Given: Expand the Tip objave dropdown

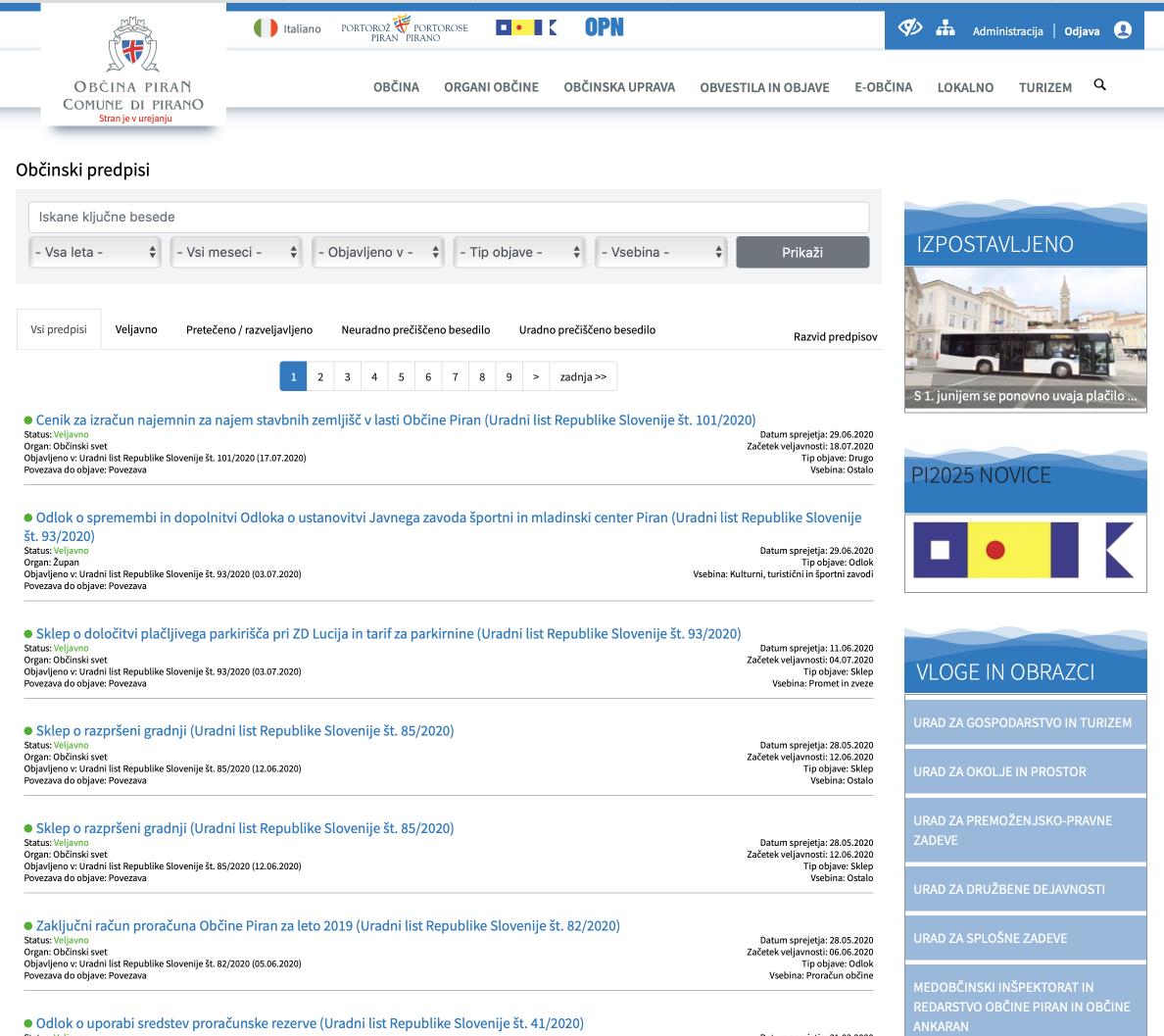Looking at the screenshot, I should point(519,252).
